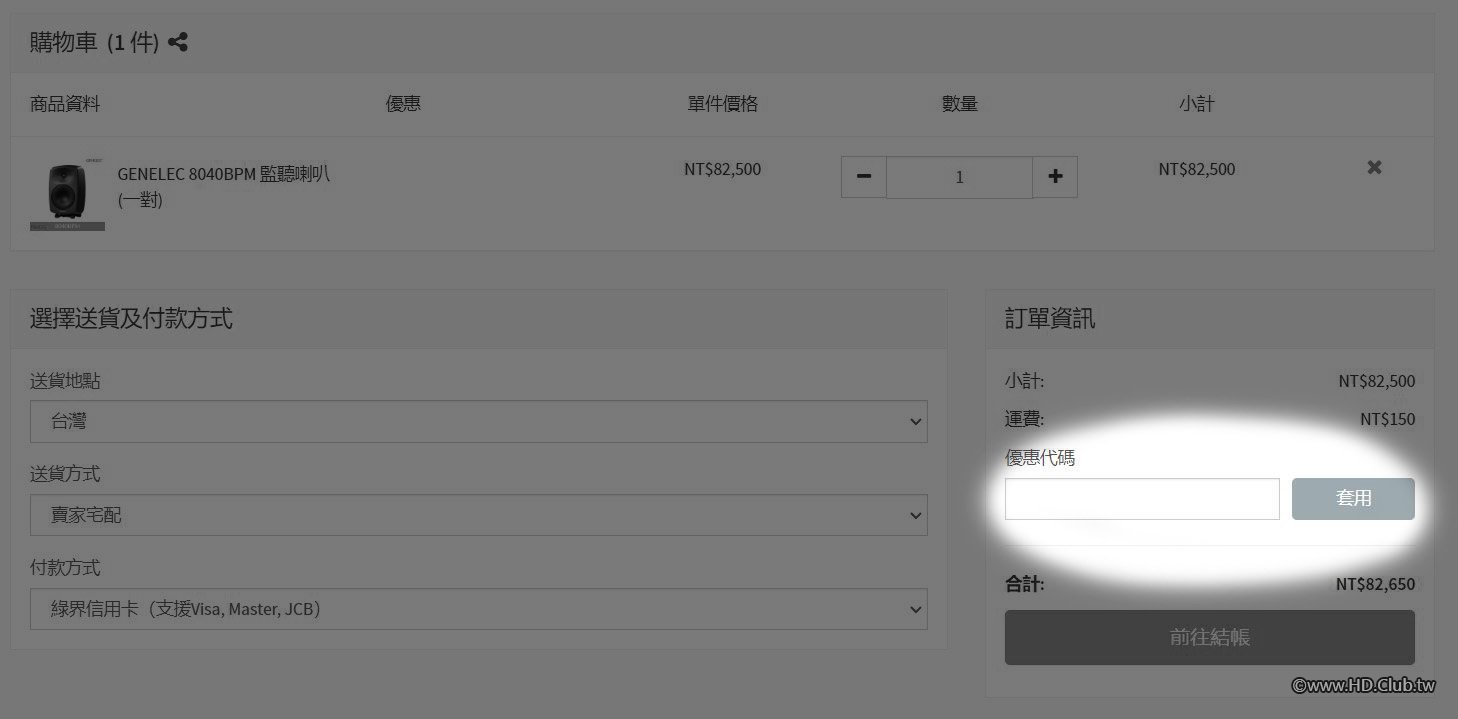Click the 優惠 column header

pyautogui.click(x=403, y=104)
